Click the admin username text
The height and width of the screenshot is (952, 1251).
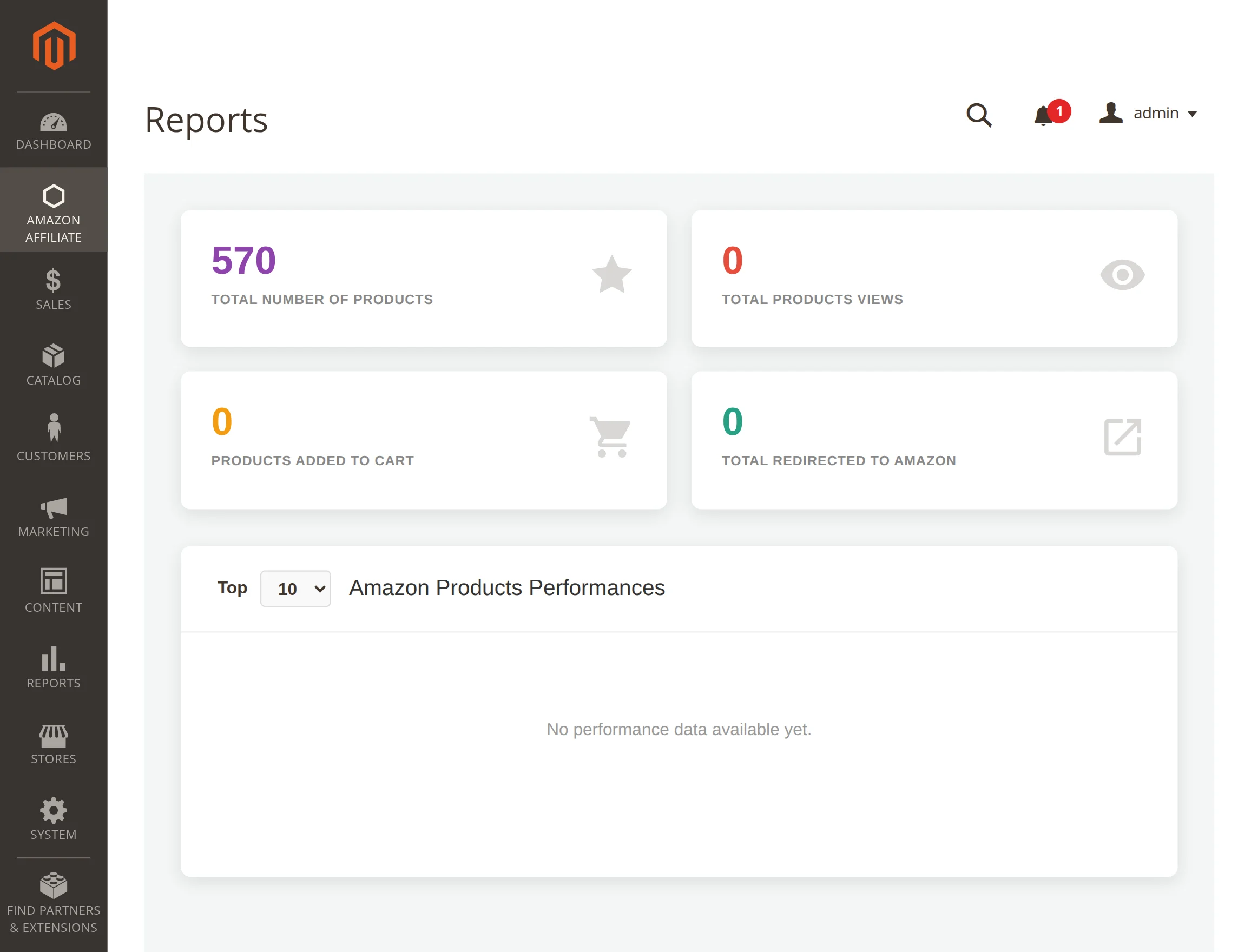click(1156, 113)
